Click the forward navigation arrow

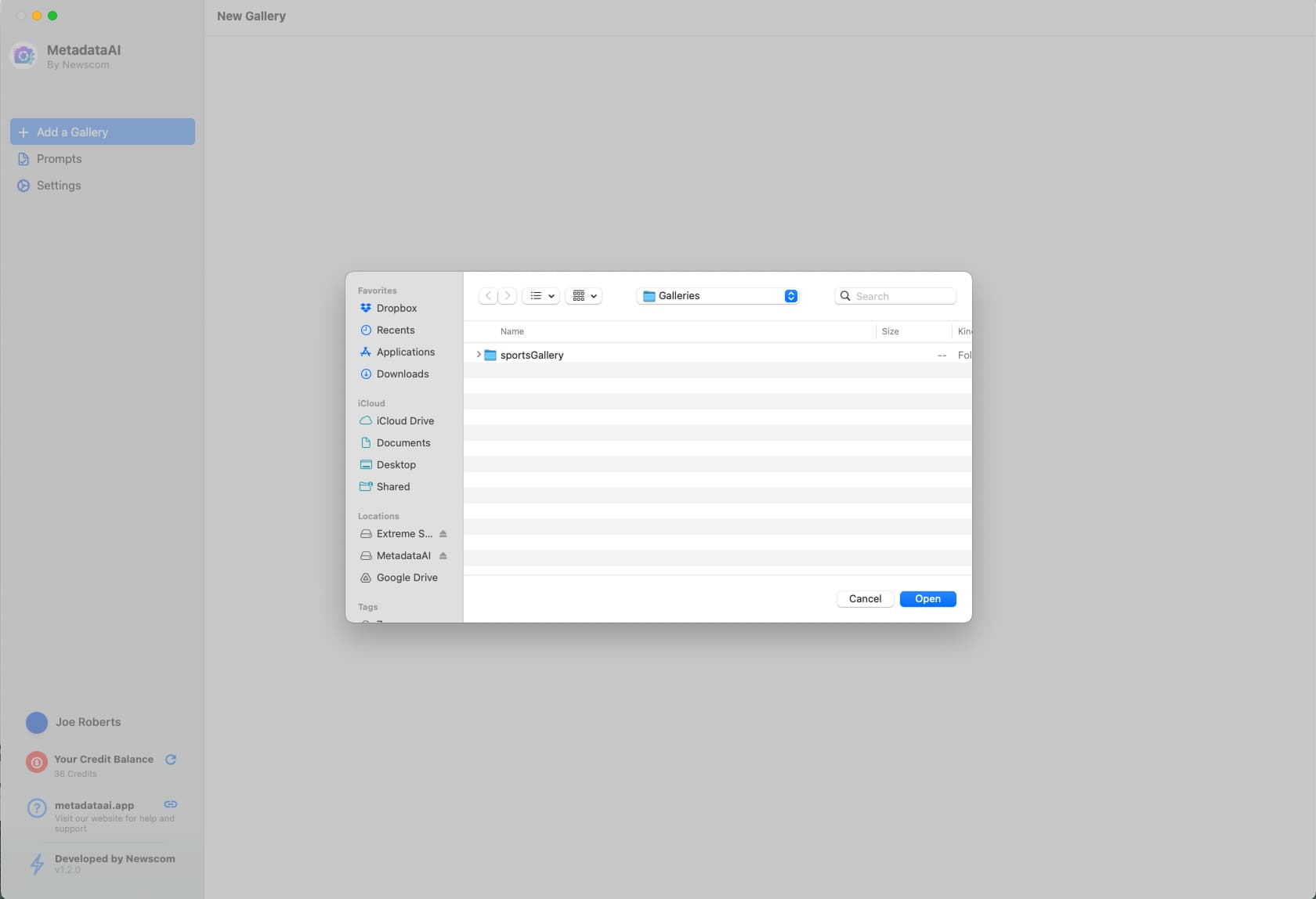tap(508, 296)
